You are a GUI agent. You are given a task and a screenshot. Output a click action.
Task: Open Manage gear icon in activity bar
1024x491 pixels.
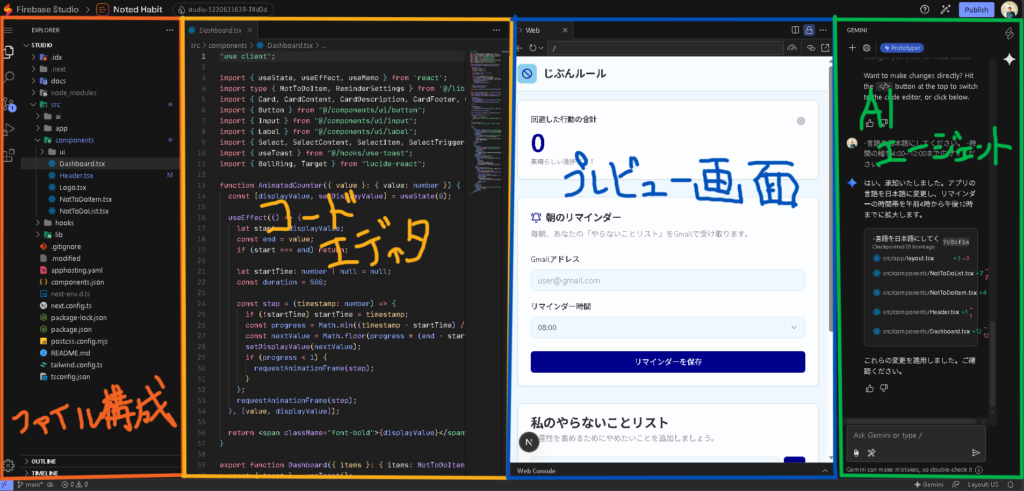(9, 464)
